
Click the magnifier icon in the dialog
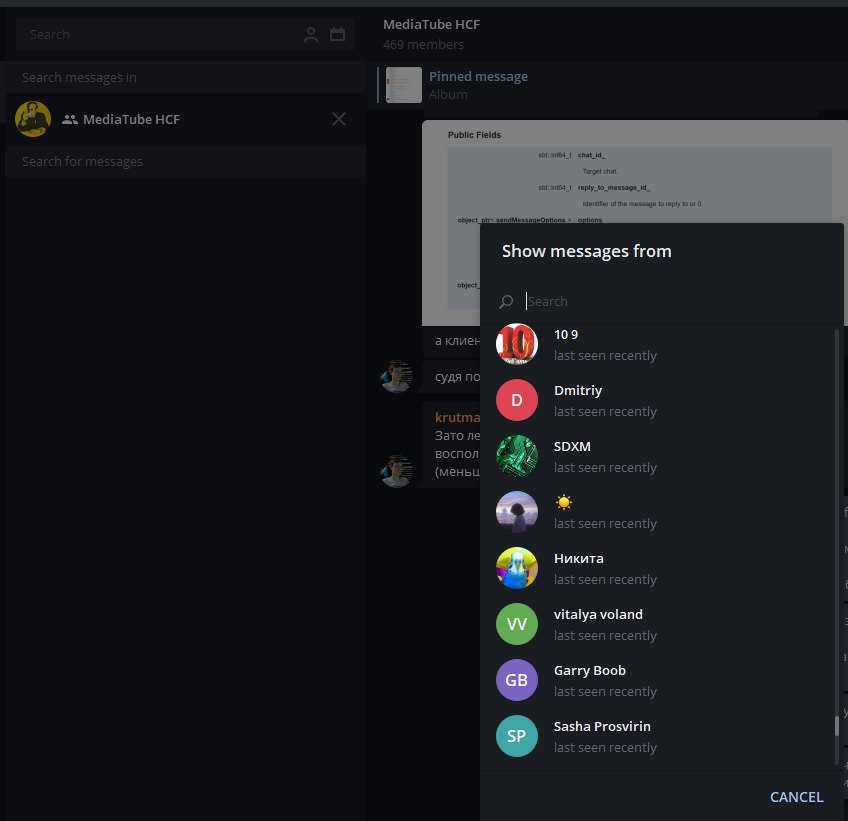click(506, 301)
